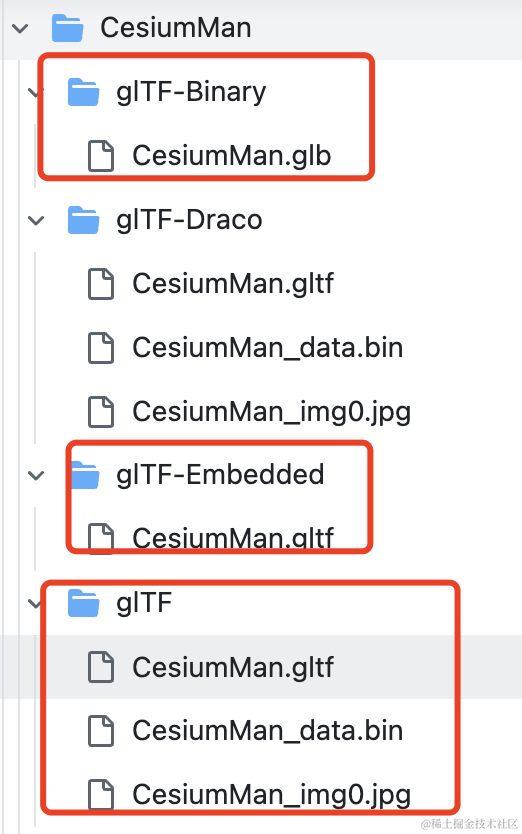Select the glTF-Draco folder label
Image resolution: width=522 pixels, height=834 pixels.
coord(189,220)
